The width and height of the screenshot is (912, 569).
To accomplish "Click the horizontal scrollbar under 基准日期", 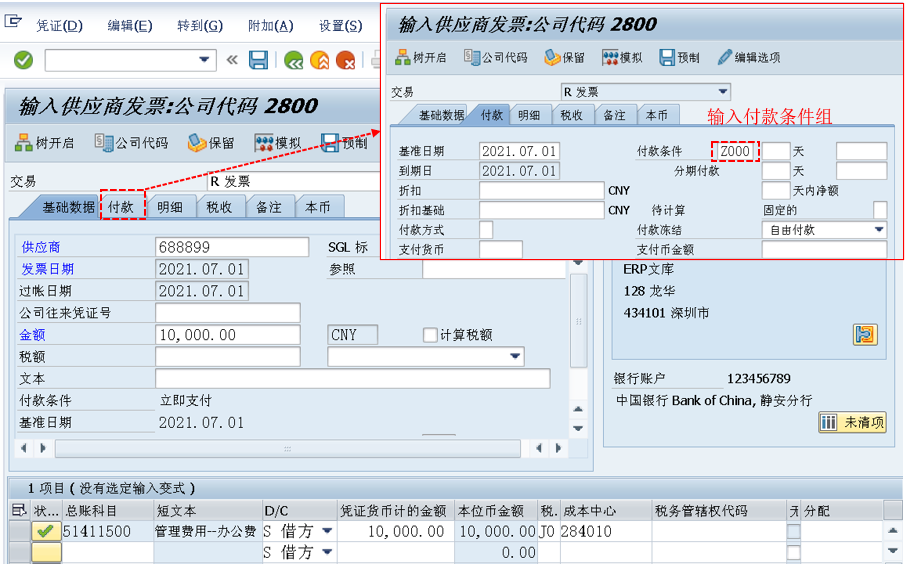I will point(287,449).
